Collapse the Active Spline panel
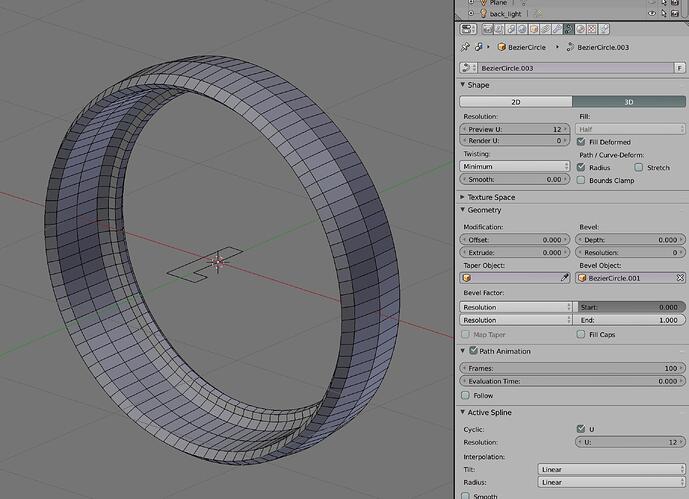This screenshot has width=689, height=499. coord(463,412)
